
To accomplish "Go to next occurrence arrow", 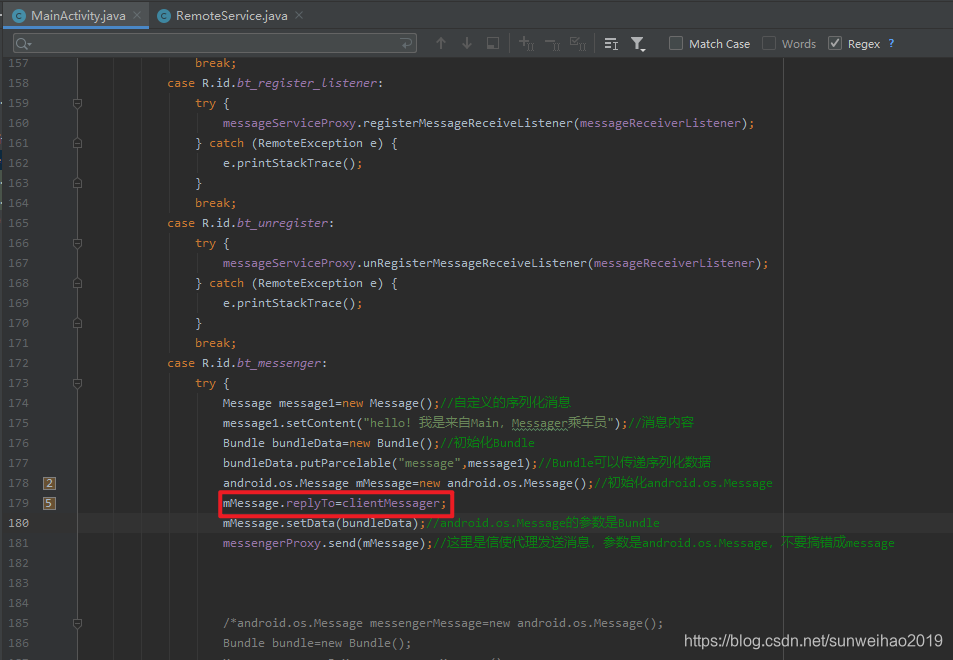I will [x=467, y=43].
